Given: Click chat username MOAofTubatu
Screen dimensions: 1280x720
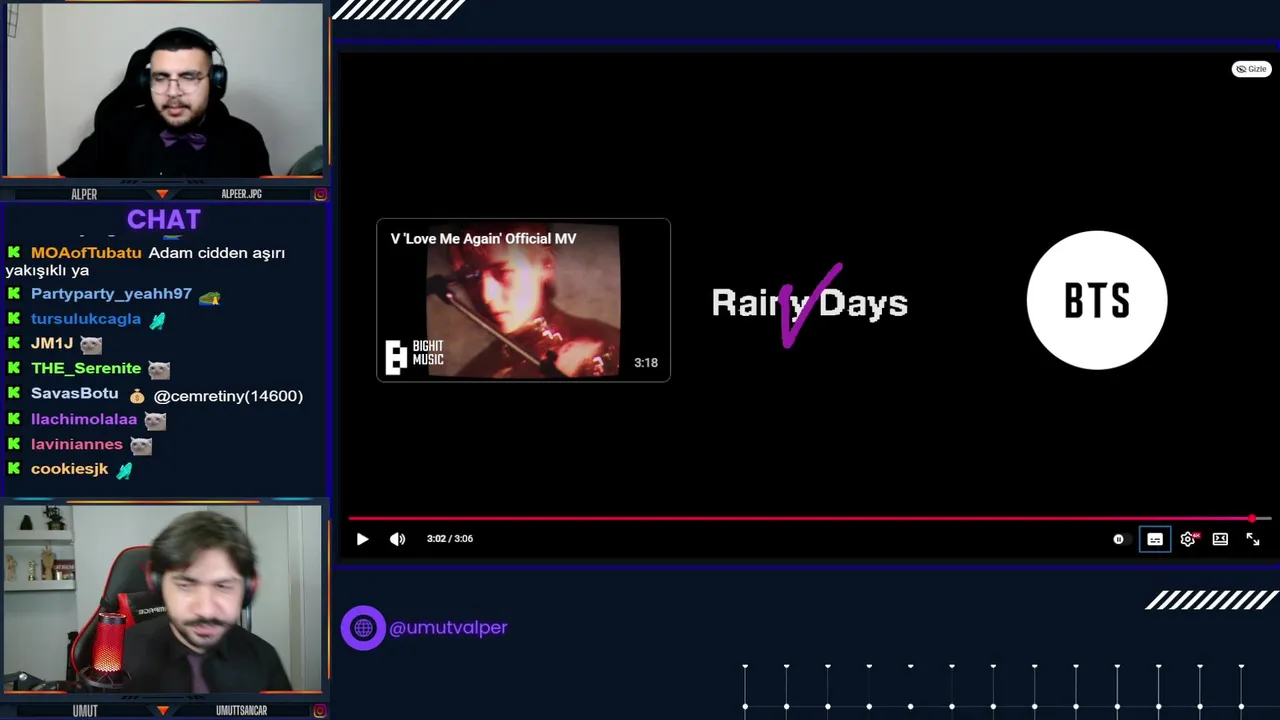Looking at the screenshot, I should 86,253.
